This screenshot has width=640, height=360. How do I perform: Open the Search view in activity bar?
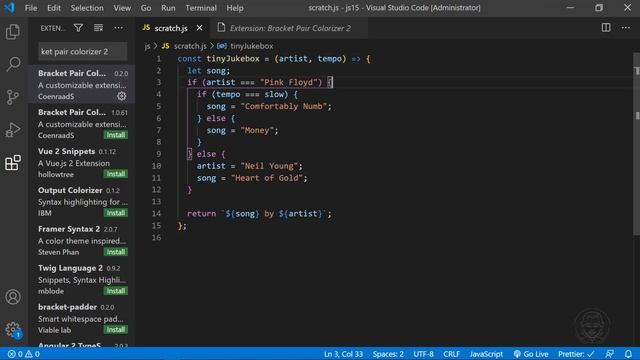tap(13, 64)
